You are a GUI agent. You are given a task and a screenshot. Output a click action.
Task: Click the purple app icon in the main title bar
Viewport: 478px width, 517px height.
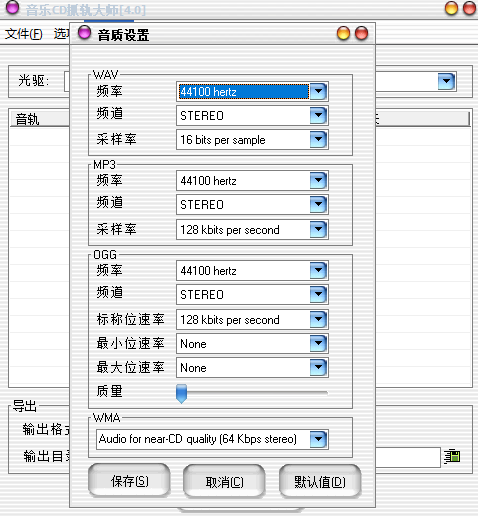click(x=12, y=7)
